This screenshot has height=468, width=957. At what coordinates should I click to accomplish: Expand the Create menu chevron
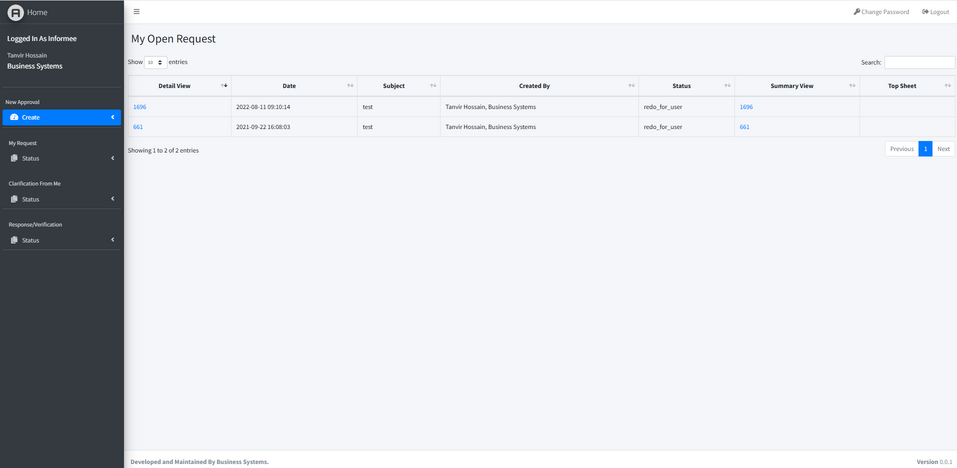pyautogui.click(x=113, y=117)
